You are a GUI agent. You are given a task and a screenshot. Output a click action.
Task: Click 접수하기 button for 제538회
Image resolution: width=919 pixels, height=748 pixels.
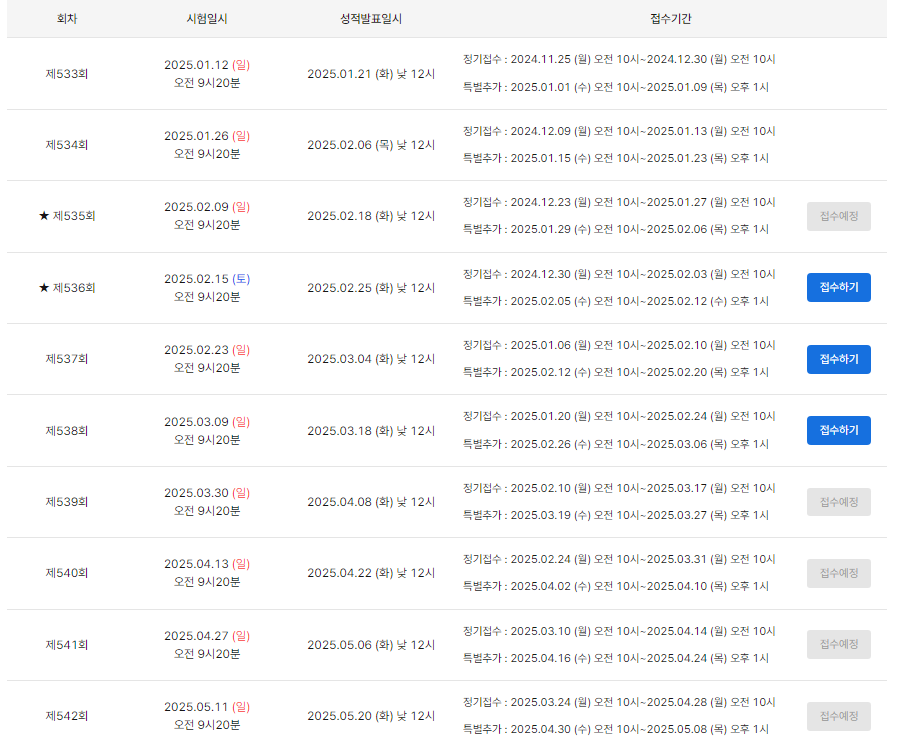coord(838,430)
